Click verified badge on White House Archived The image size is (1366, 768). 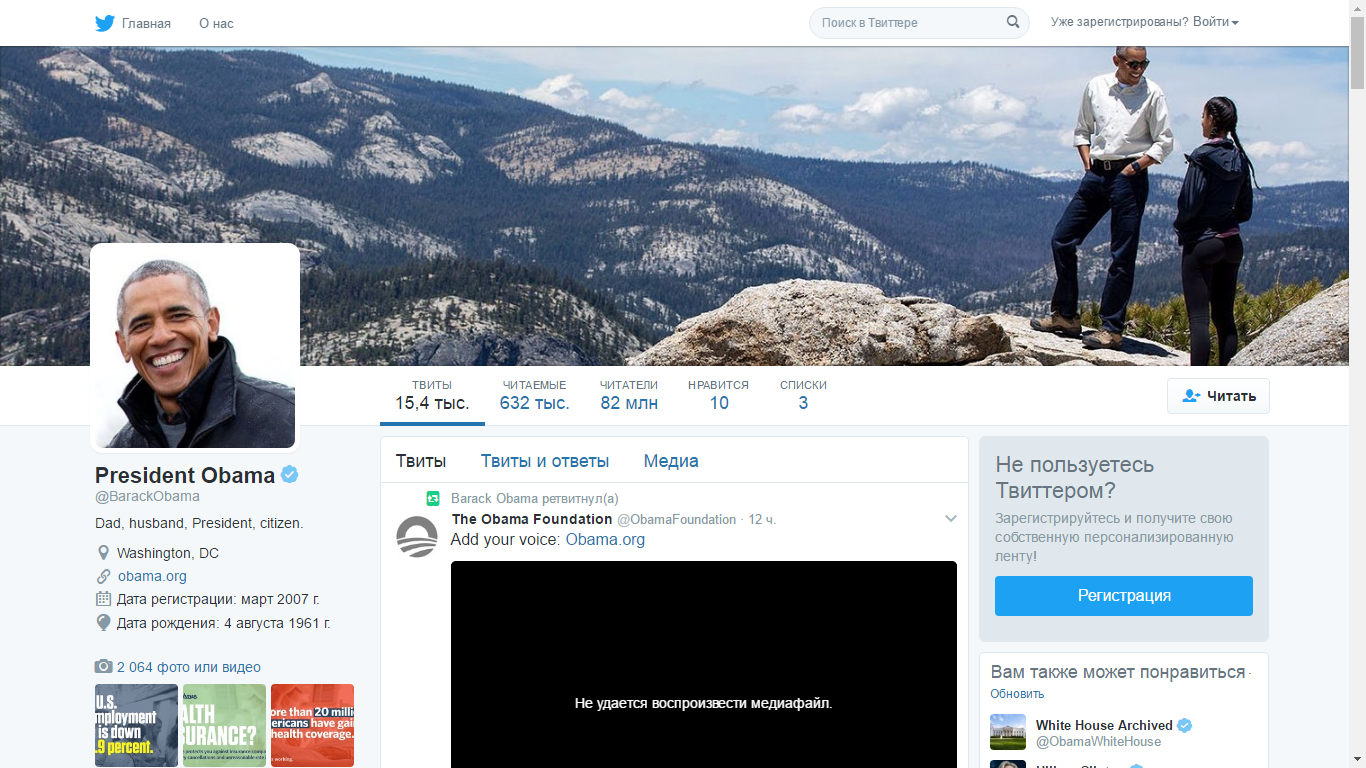tap(1185, 725)
